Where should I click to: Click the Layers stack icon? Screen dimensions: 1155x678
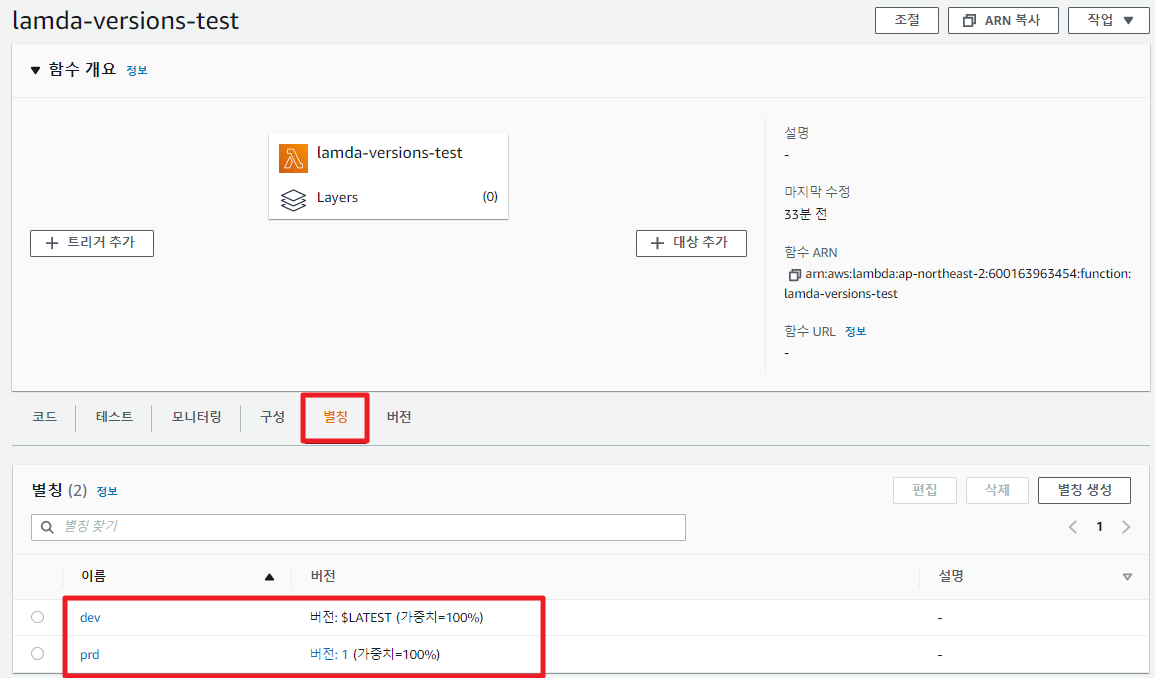tap(293, 200)
